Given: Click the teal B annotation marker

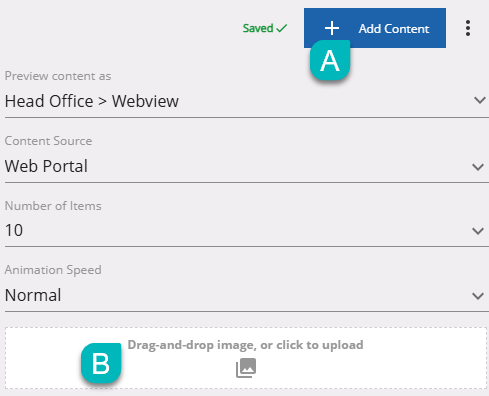Looking at the screenshot, I should 101,363.
